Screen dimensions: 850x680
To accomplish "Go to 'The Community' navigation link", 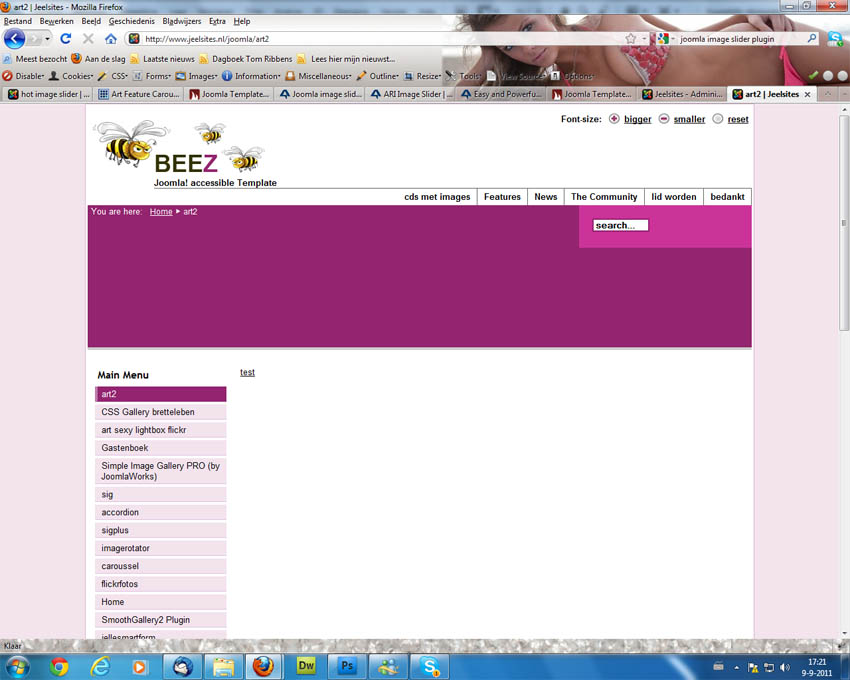I will tap(604, 197).
